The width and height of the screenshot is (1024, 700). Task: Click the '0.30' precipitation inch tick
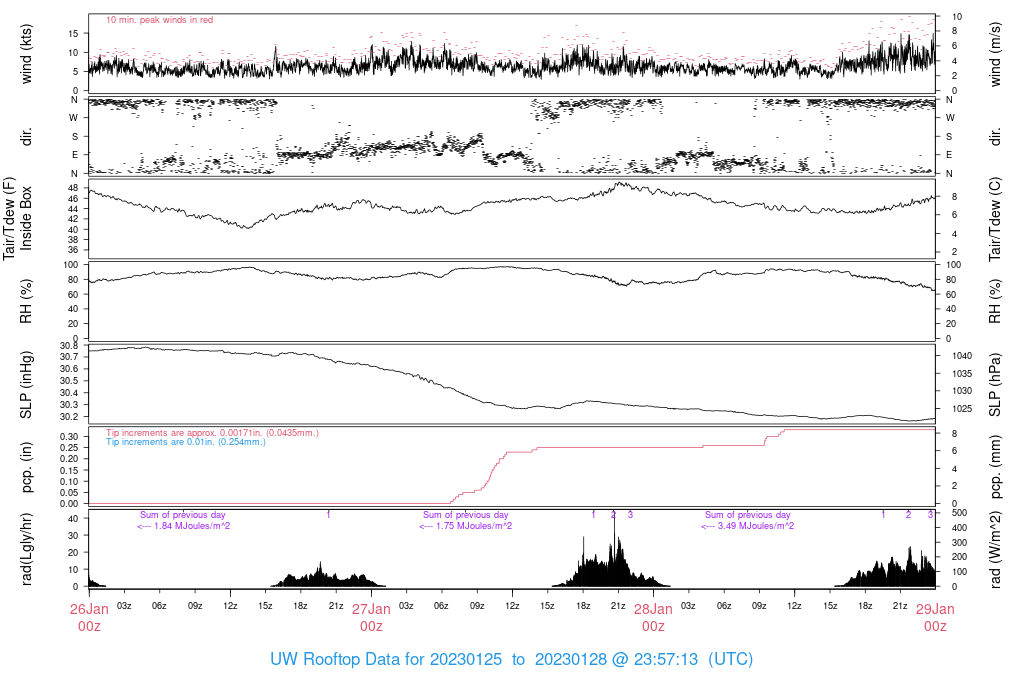click(69, 436)
